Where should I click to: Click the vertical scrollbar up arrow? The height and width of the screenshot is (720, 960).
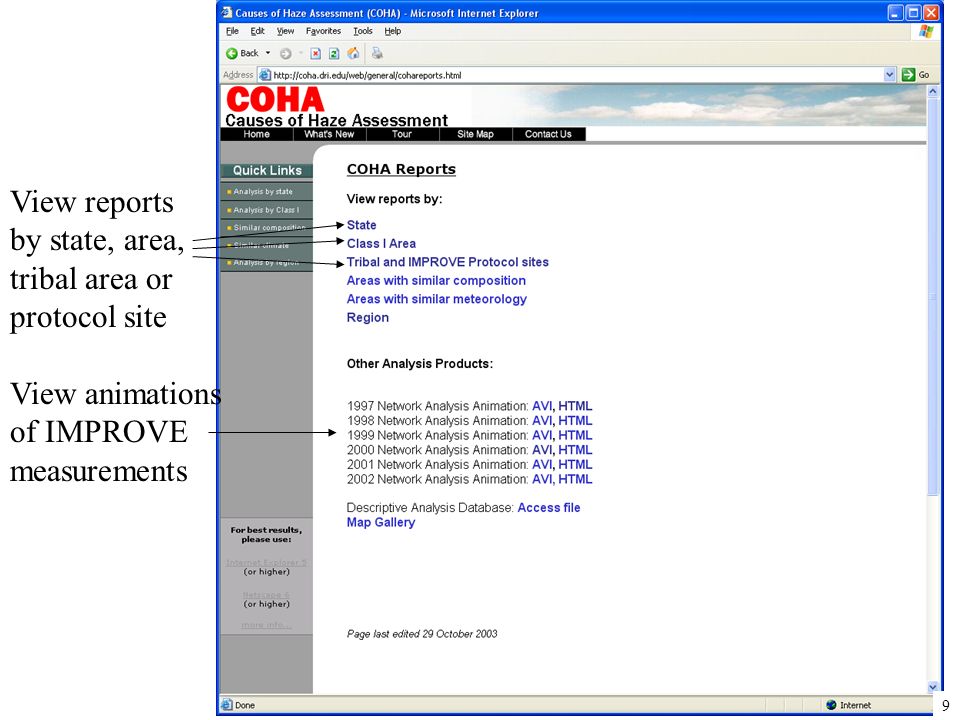932,91
